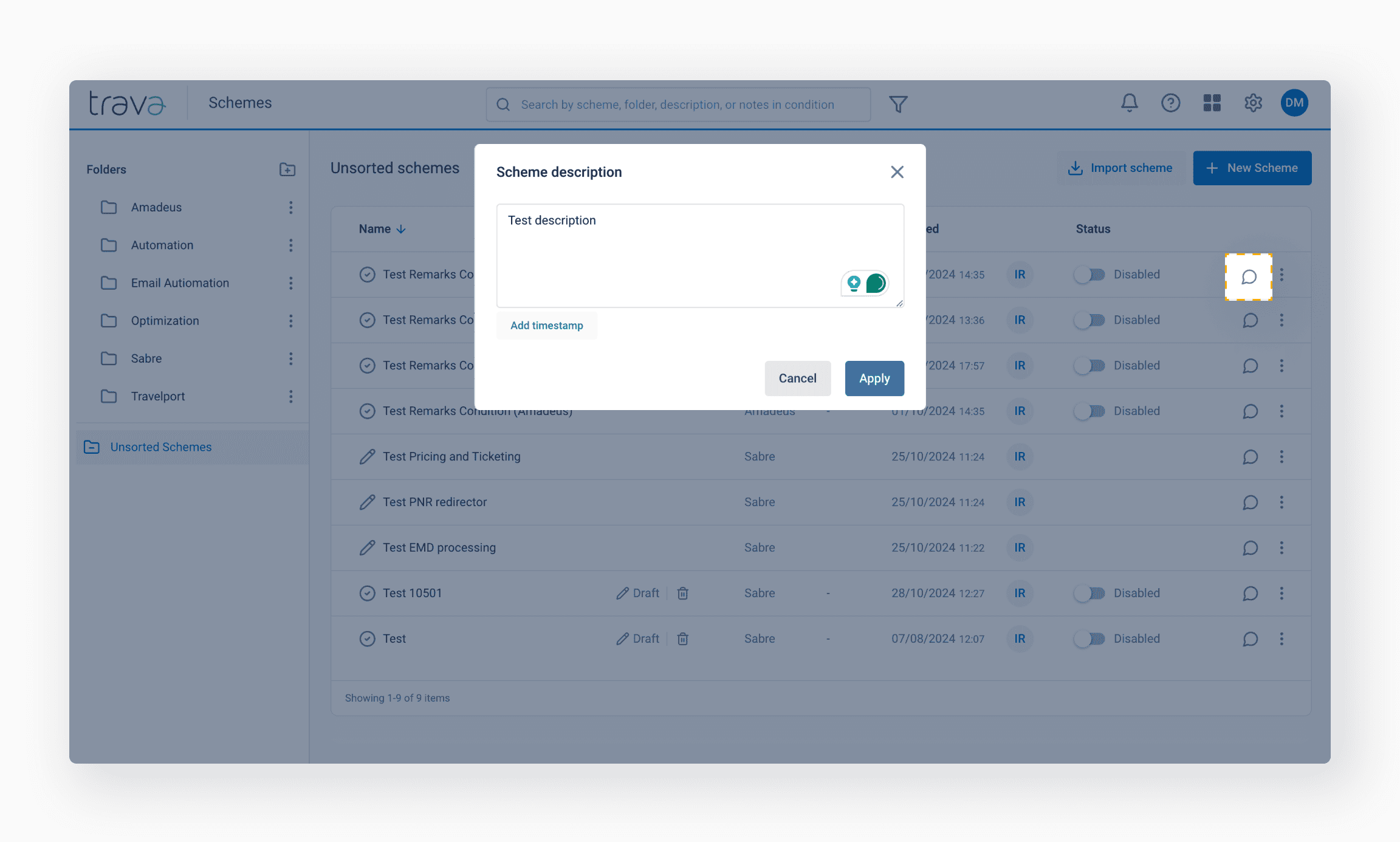
Task: Enable the bottom Test scheme's status toggle
Action: coord(1089,638)
